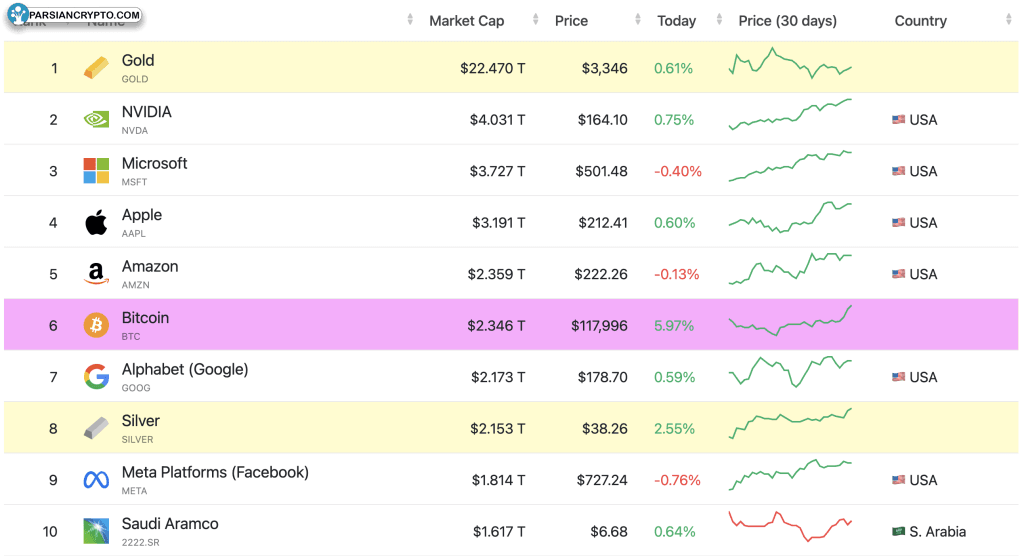
Task: View Microsoft 30-day price chart
Action: tap(790, 166)
